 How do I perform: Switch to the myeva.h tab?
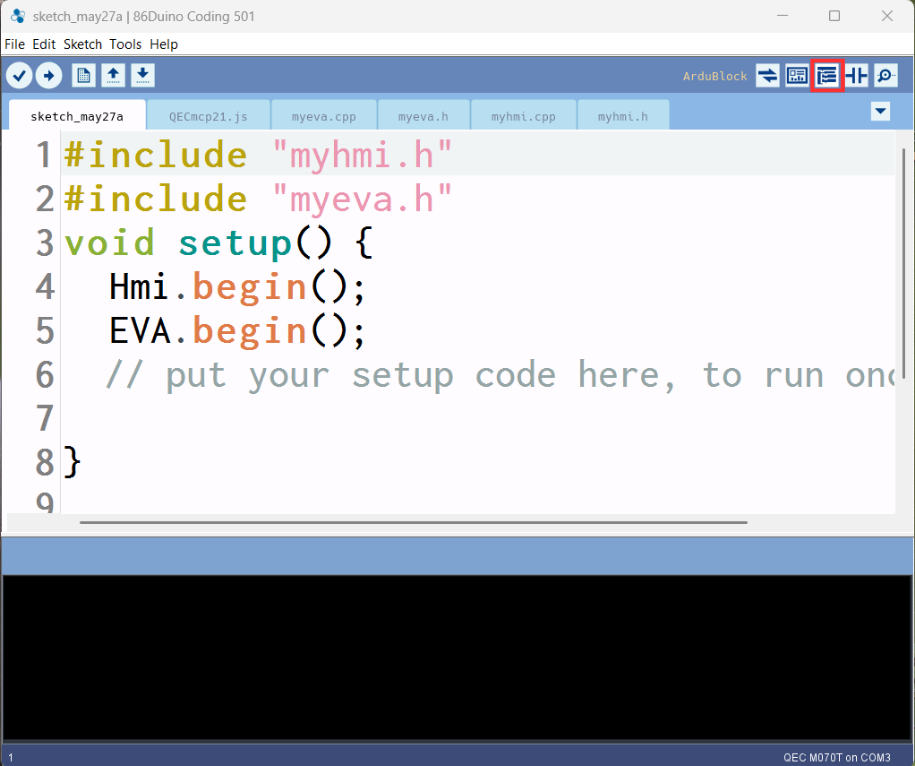(424, 116)
